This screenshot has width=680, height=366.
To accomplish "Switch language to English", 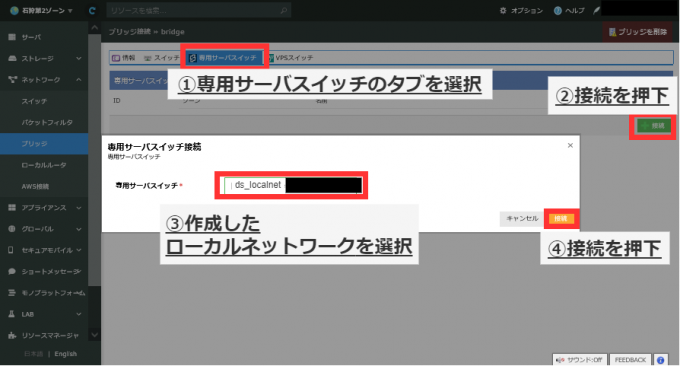I will tap(65, 354).
